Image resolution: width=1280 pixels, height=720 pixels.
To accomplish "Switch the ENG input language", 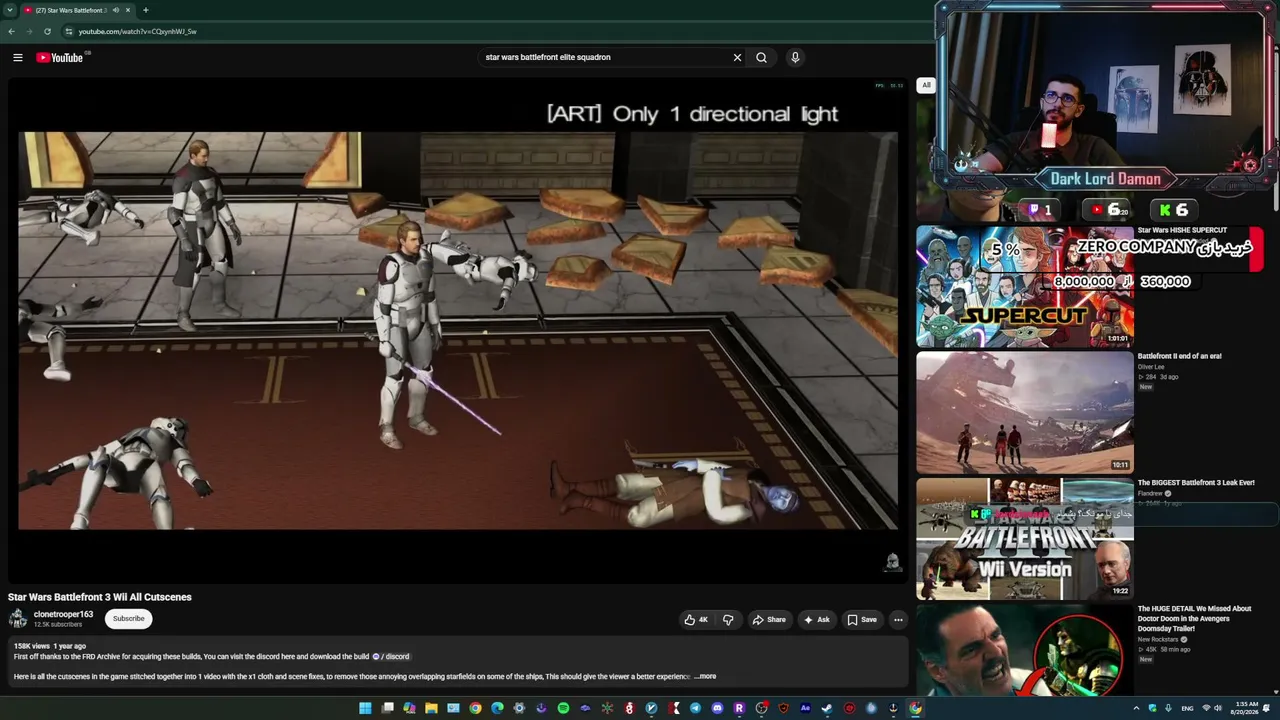I will point(1188,708).
